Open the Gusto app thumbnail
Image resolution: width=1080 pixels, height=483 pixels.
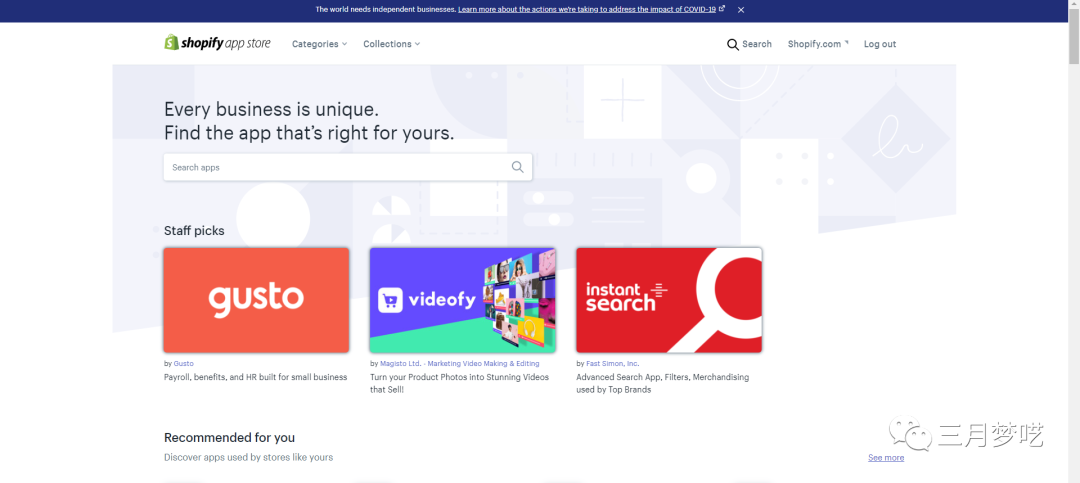(256, 300)
